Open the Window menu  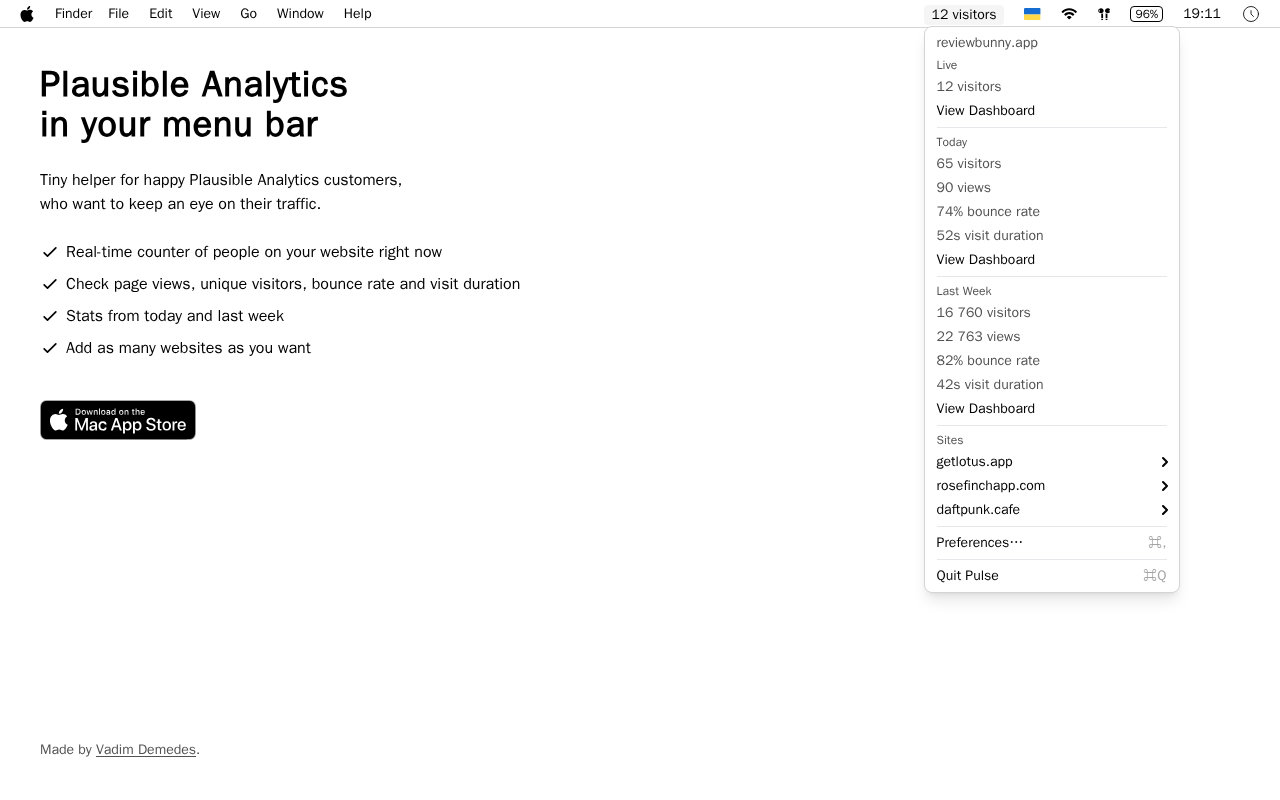(x=300, y=14)
